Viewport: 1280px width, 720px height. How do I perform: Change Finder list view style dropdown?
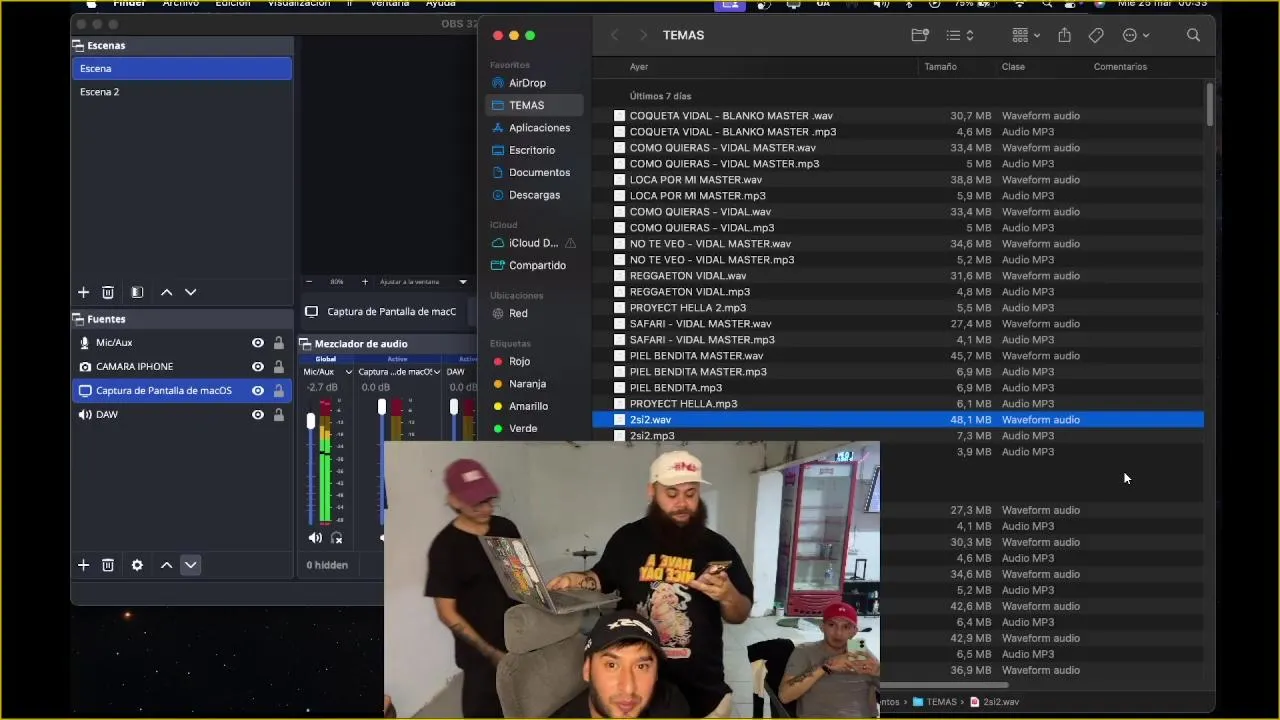tap(960, 35)
